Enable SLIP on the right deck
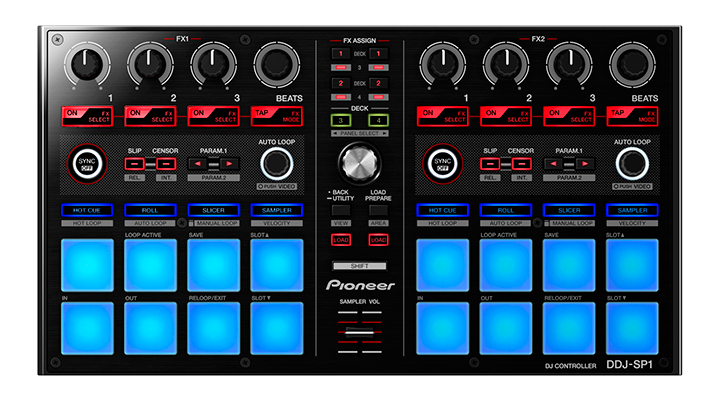720x400 pixels. 490,163
